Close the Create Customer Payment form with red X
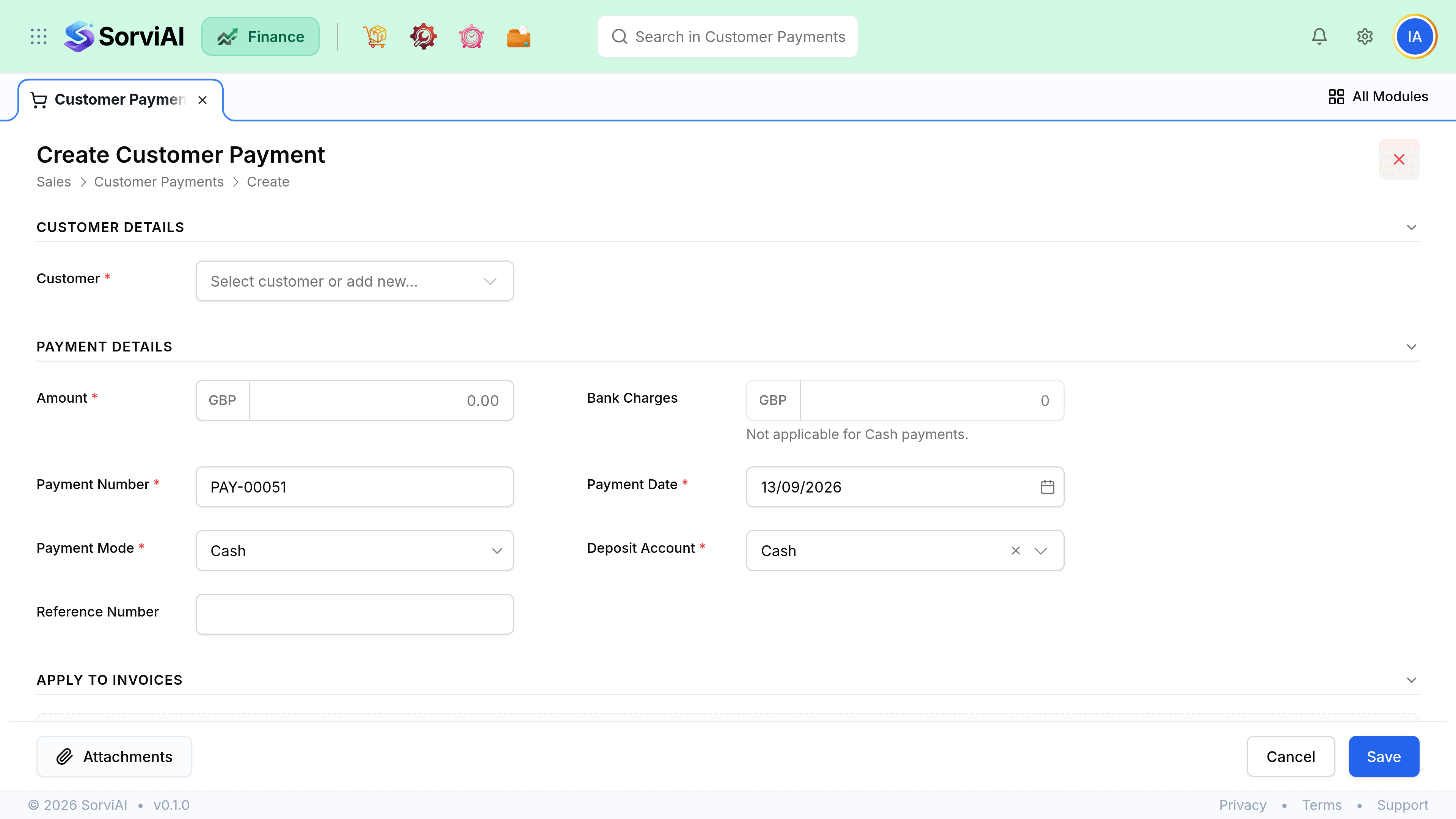The image size is (1456, 819). click(1399, 159)
